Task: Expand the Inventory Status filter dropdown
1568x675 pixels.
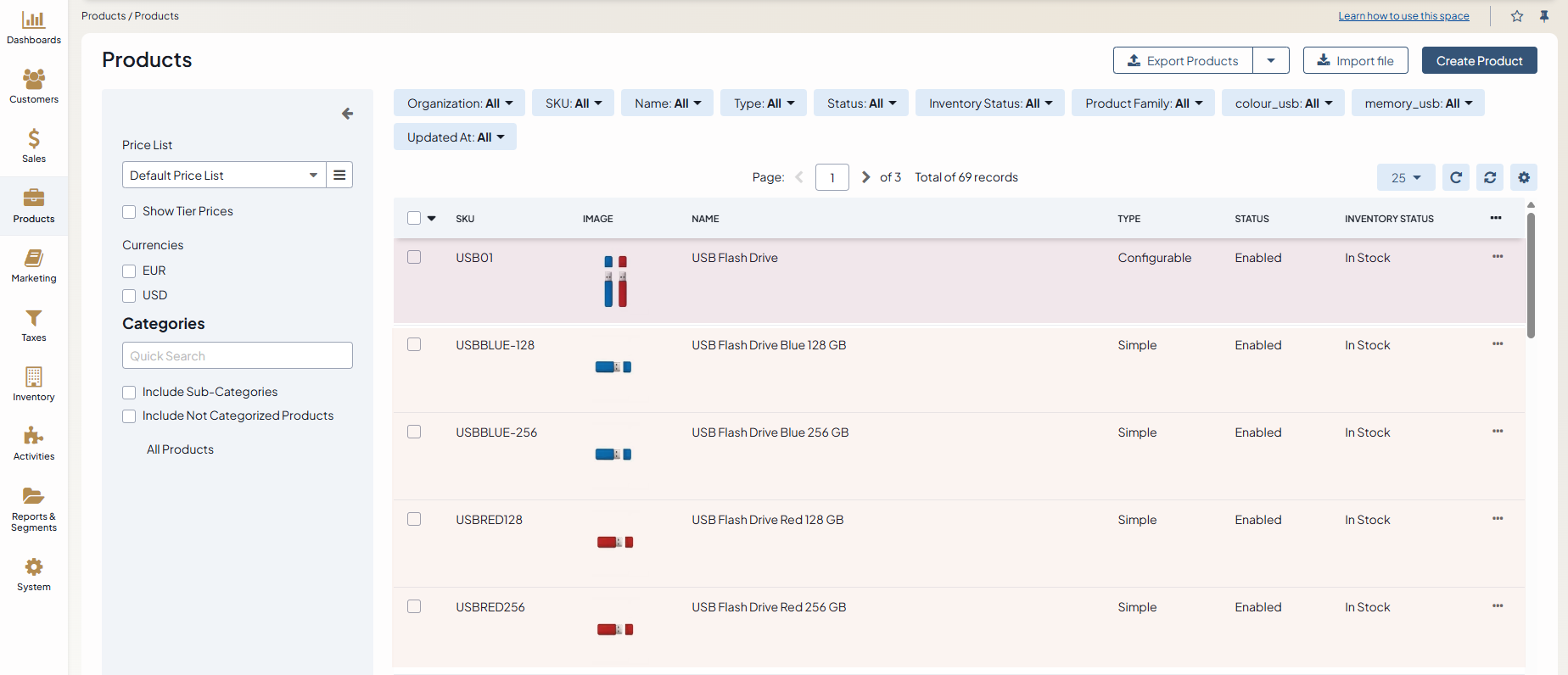Action: (x=989, y=103)
